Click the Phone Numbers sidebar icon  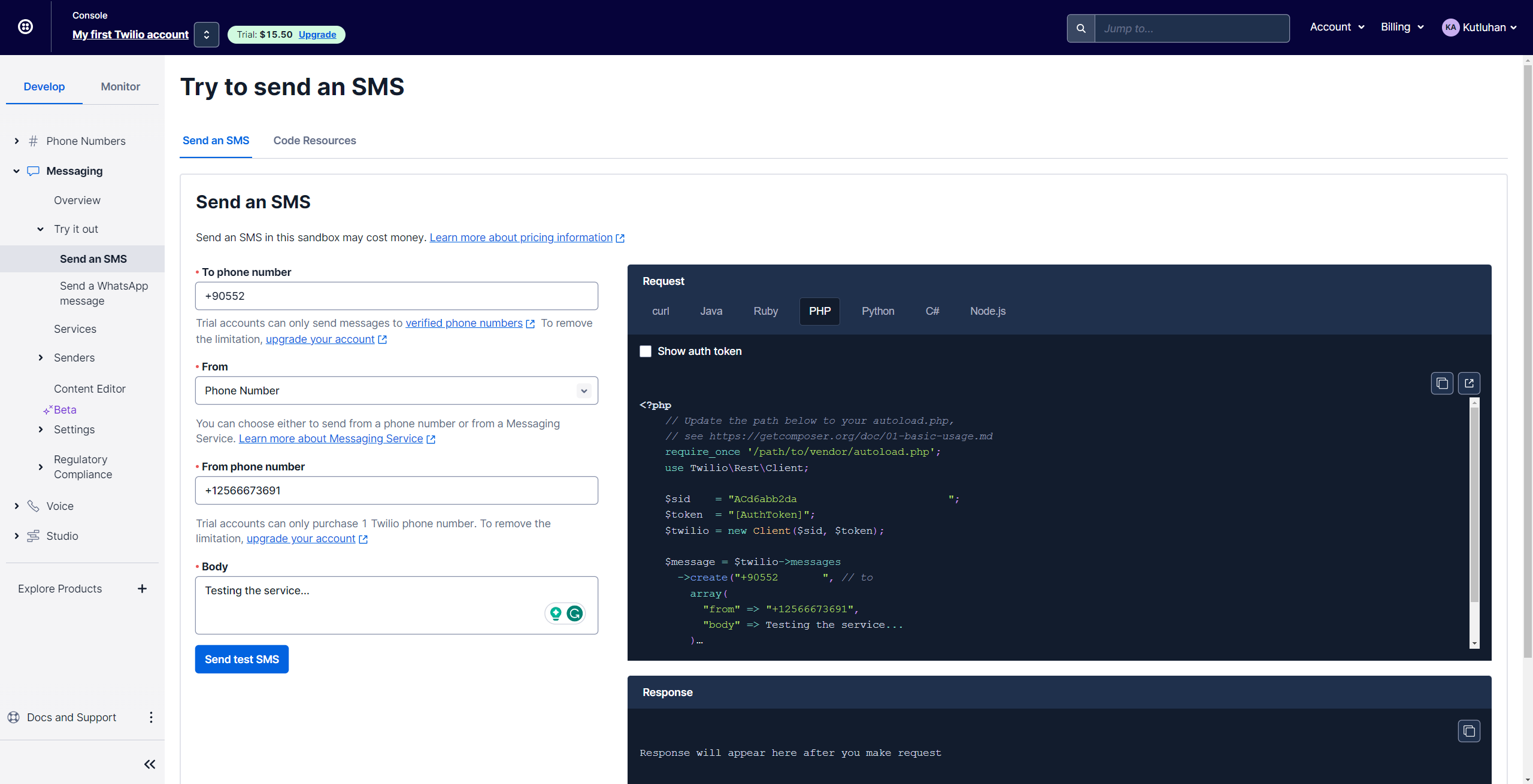(33, 140)
